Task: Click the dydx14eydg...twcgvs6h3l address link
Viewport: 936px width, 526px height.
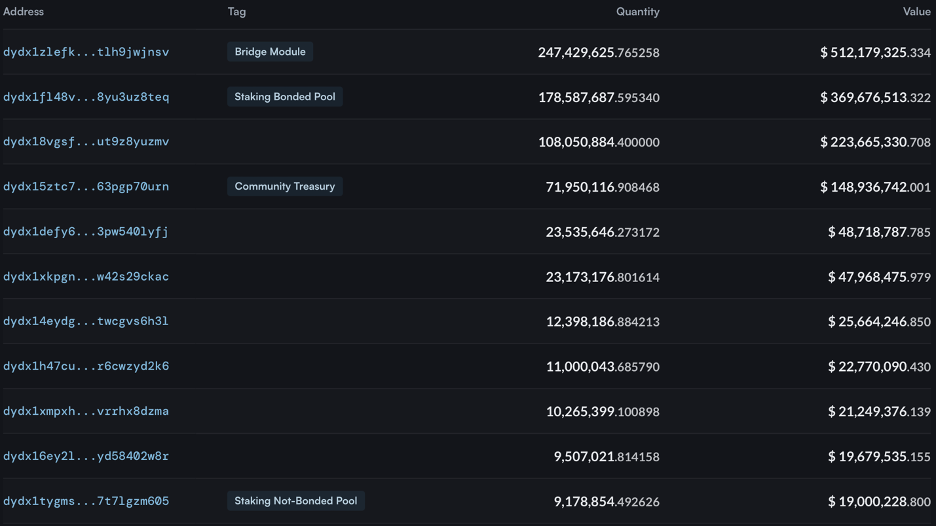Action: 86,322
